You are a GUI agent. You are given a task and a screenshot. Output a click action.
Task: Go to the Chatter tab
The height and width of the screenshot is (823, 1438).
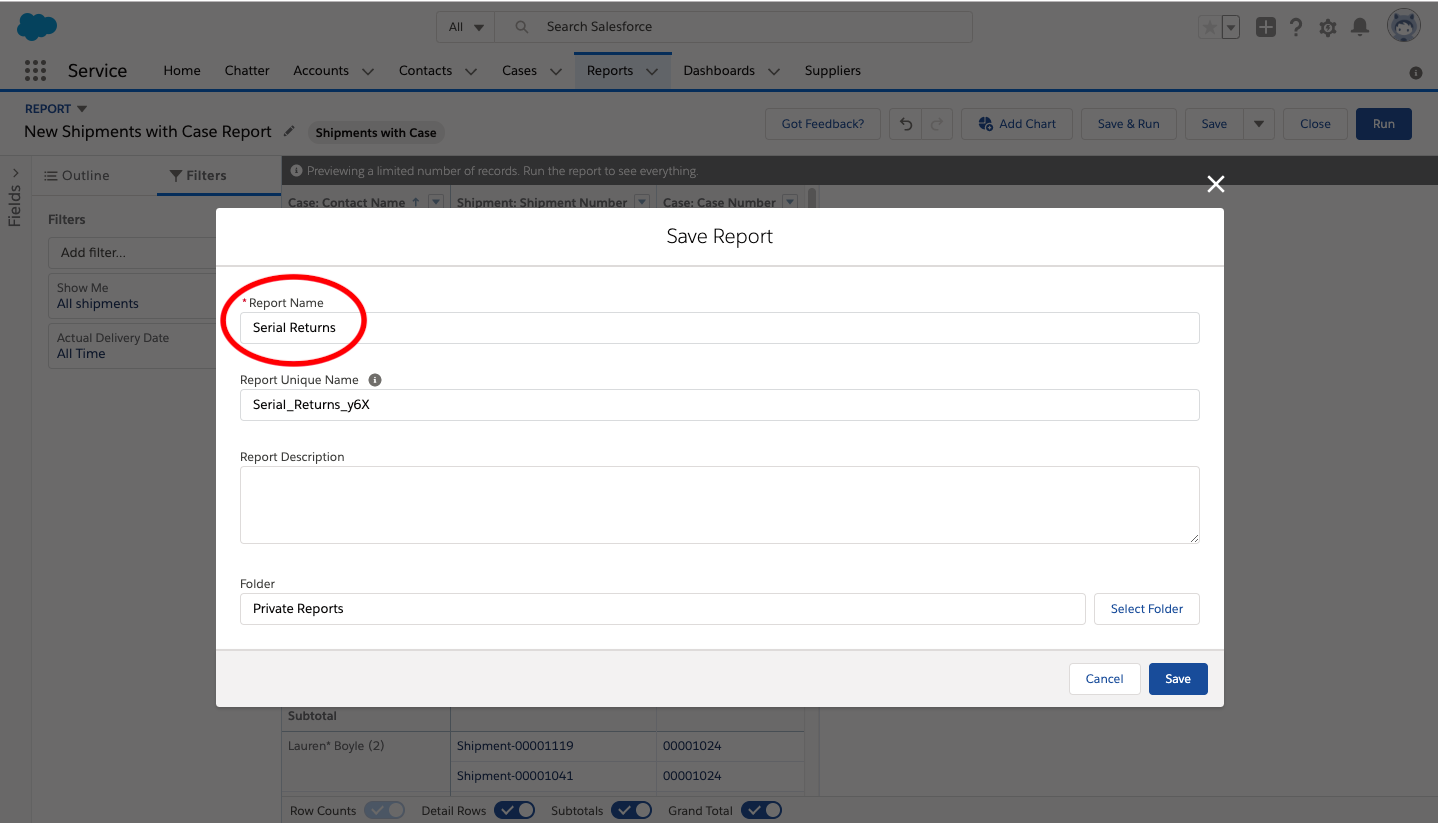(247, 71)
